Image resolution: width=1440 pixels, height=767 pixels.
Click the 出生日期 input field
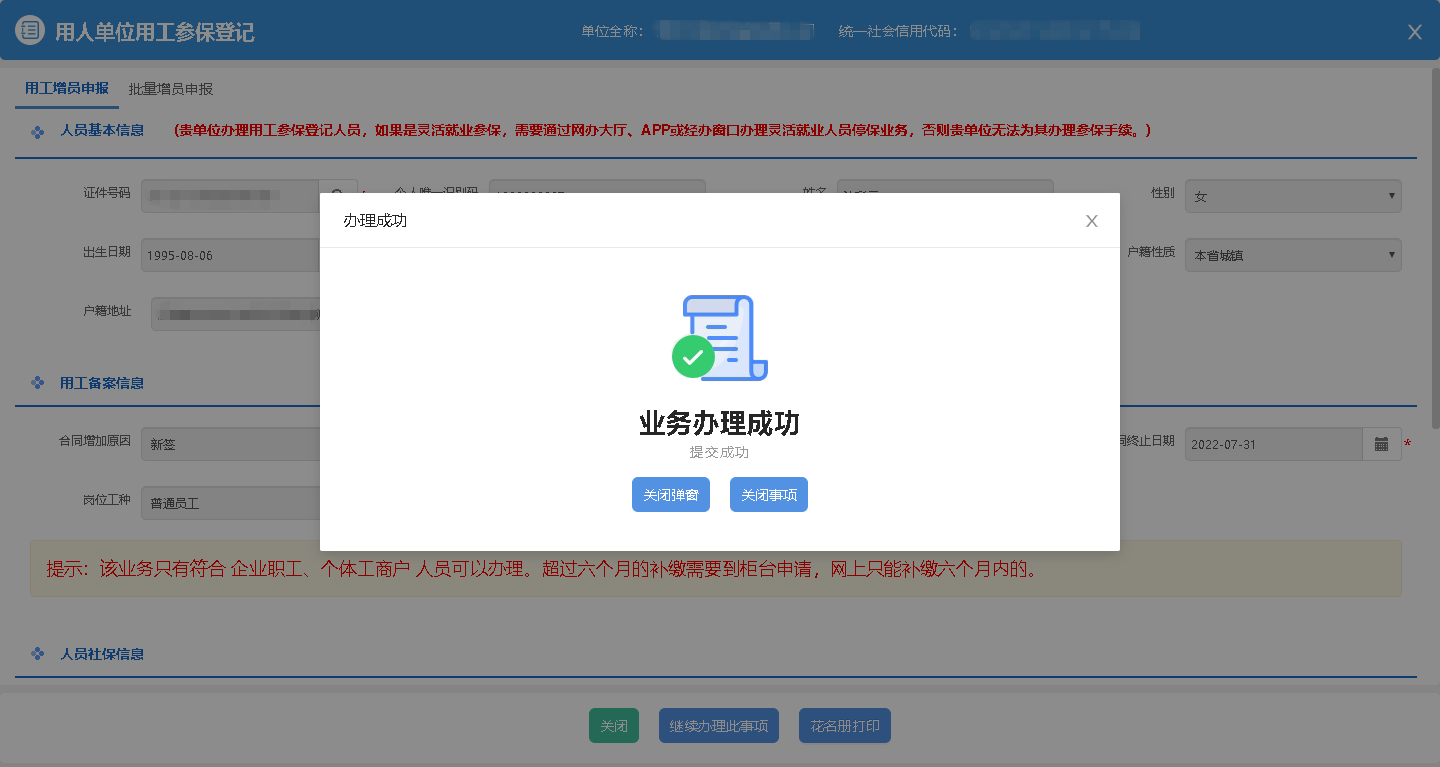tap(230, 255)
